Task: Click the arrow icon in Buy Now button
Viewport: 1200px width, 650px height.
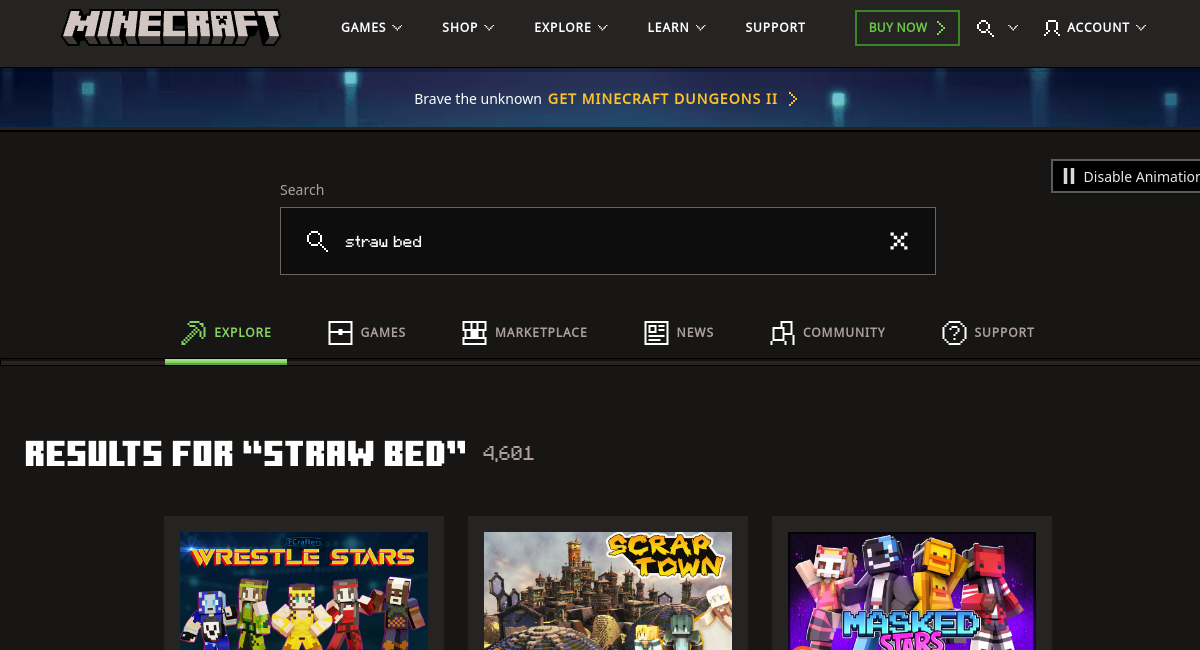Action: pyautogui.click(x=940, y=28)
